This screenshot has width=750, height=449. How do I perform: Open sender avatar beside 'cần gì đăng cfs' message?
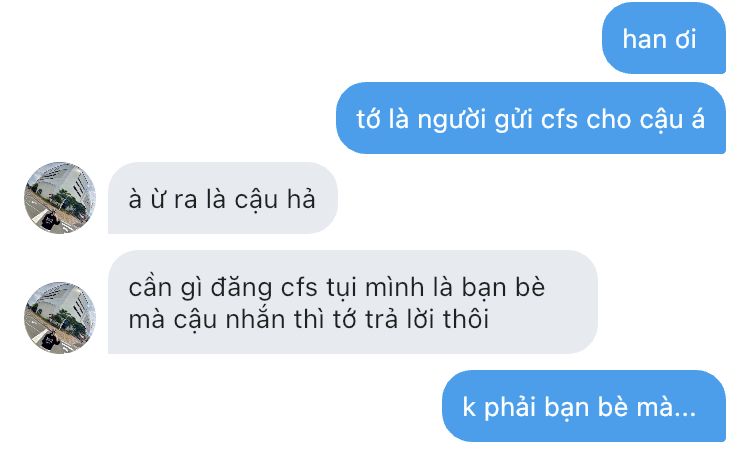(60, 318)
